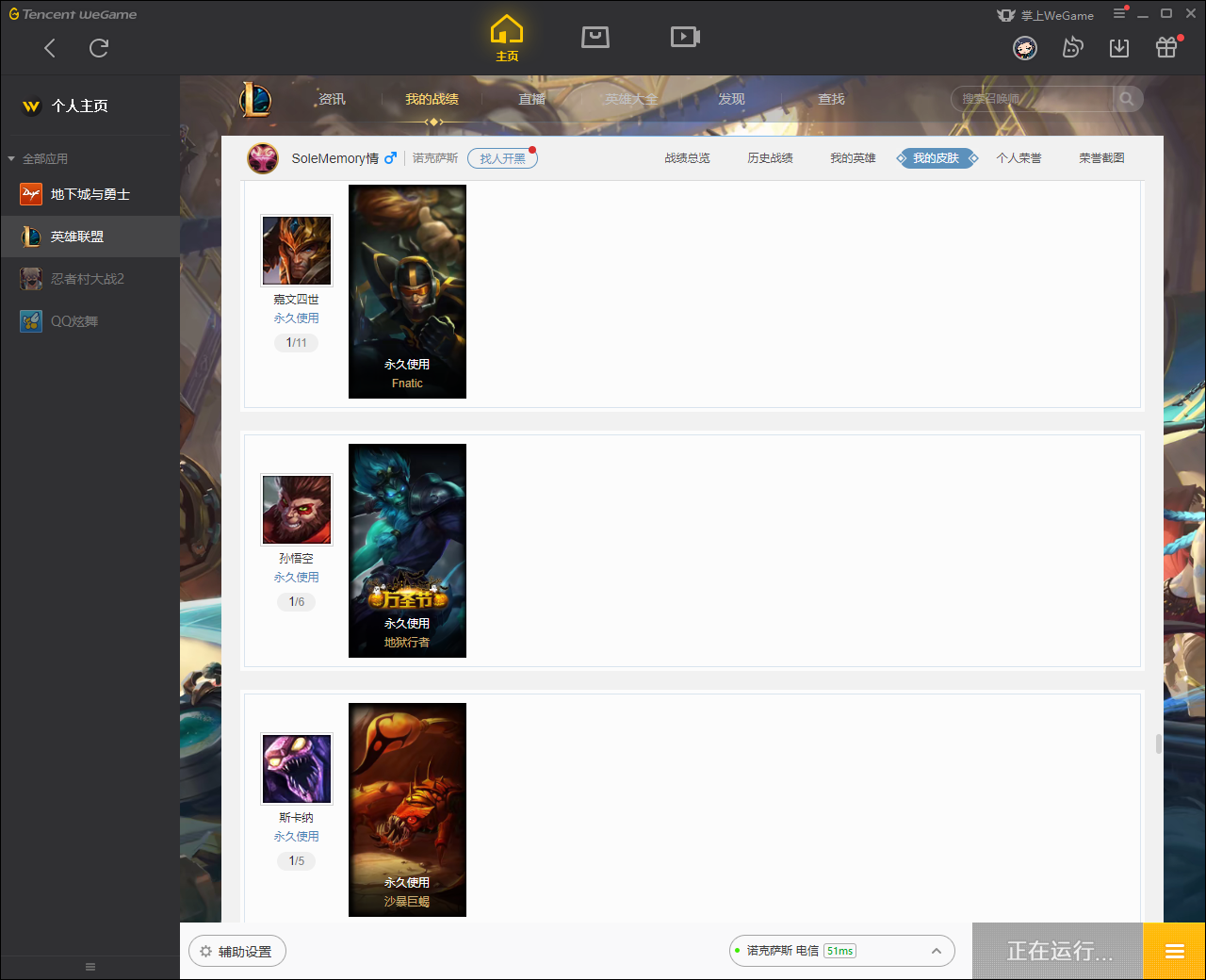
Task: Click the 地狱行者 skin card
Action: point(407,550)
